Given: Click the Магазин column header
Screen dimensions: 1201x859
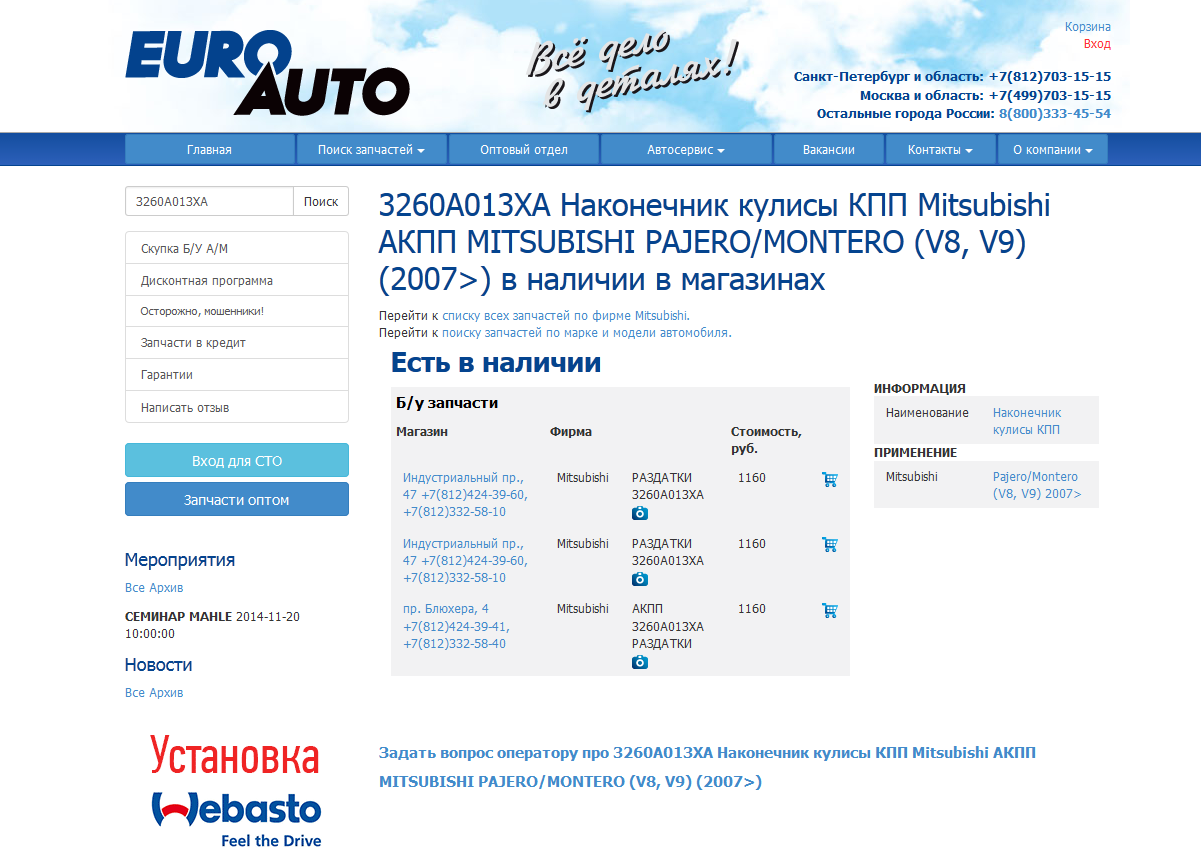Looking at the screenshot, I should [422, 432].
